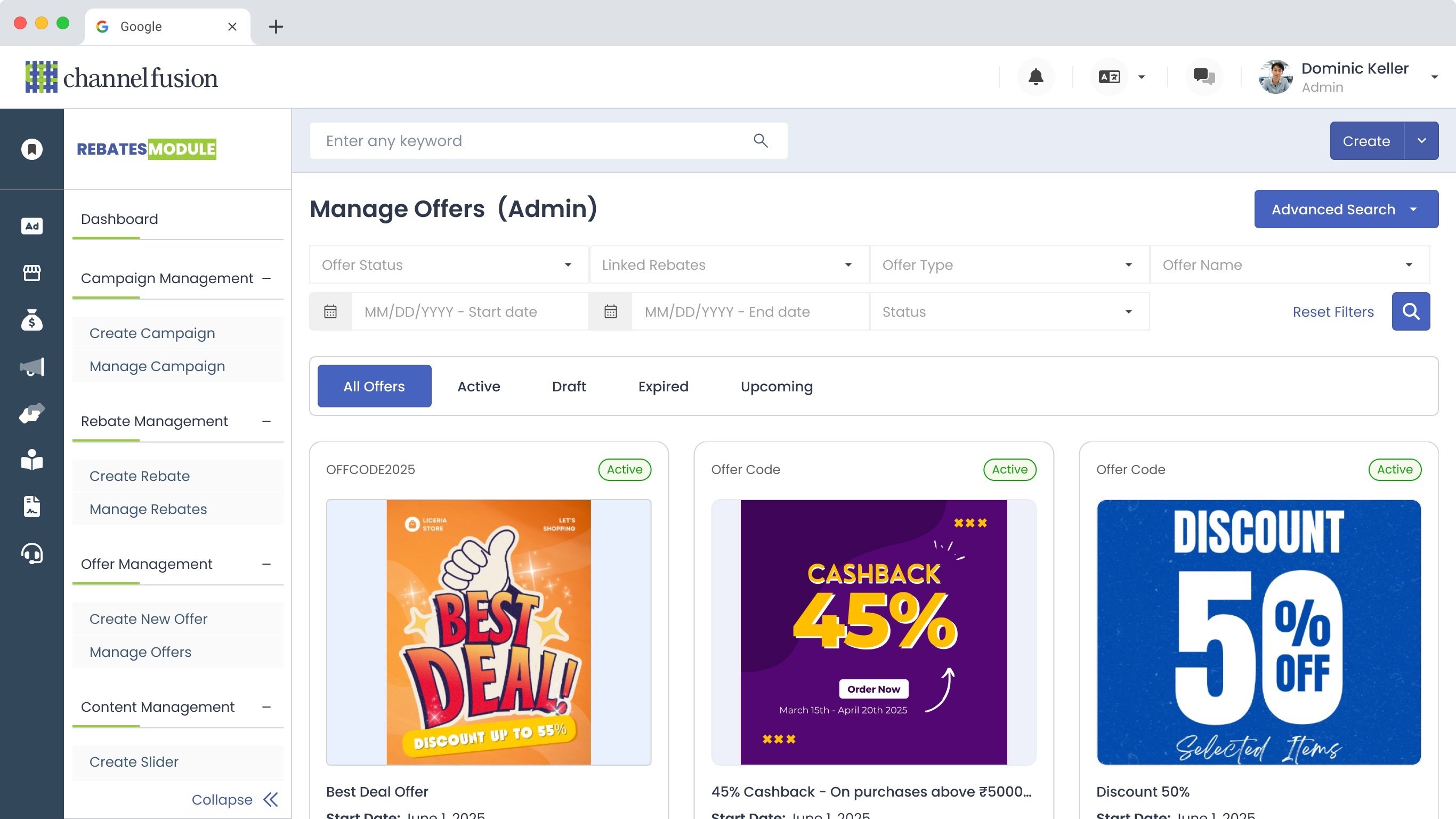Open the headset support icon
The height and width of the screenshot is (819, 1456).
click(x=31, y=553)
